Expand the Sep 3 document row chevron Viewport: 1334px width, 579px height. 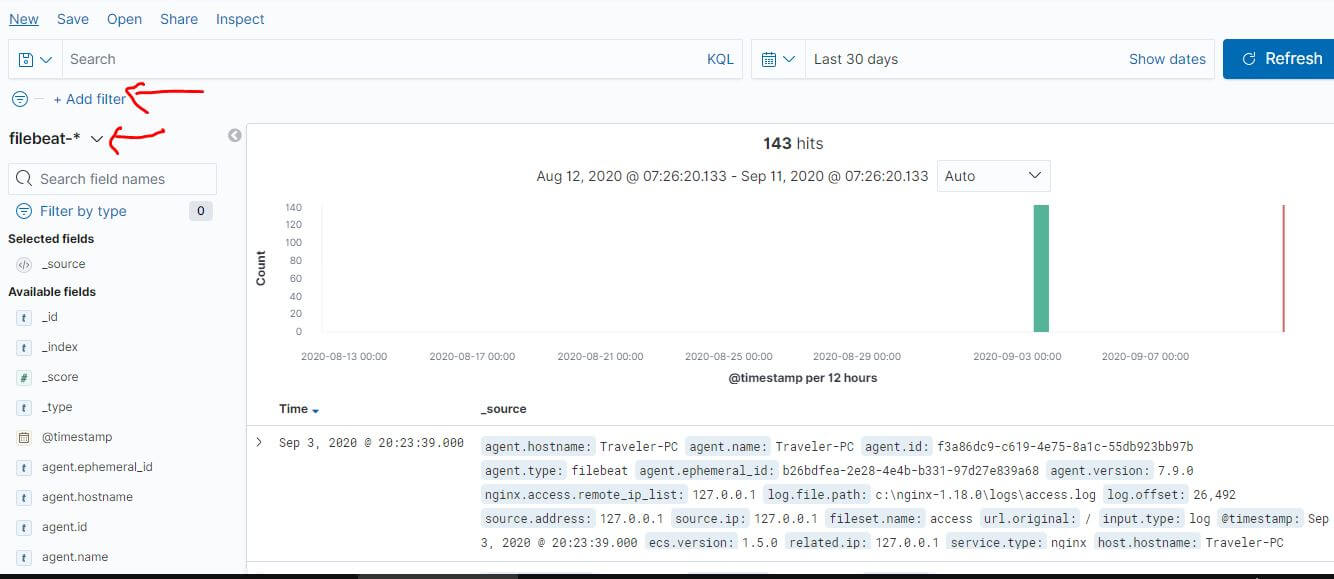259,441
